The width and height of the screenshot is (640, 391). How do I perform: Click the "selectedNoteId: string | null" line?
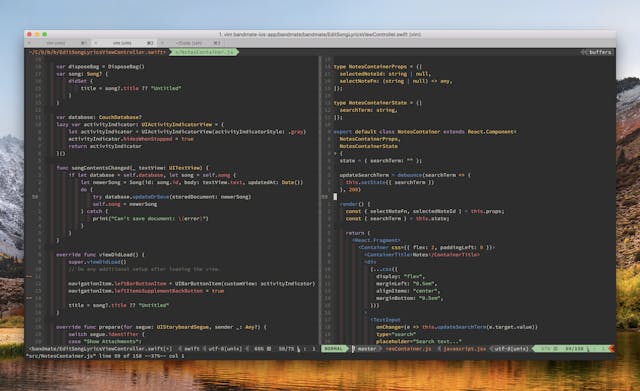click(385, 74)
